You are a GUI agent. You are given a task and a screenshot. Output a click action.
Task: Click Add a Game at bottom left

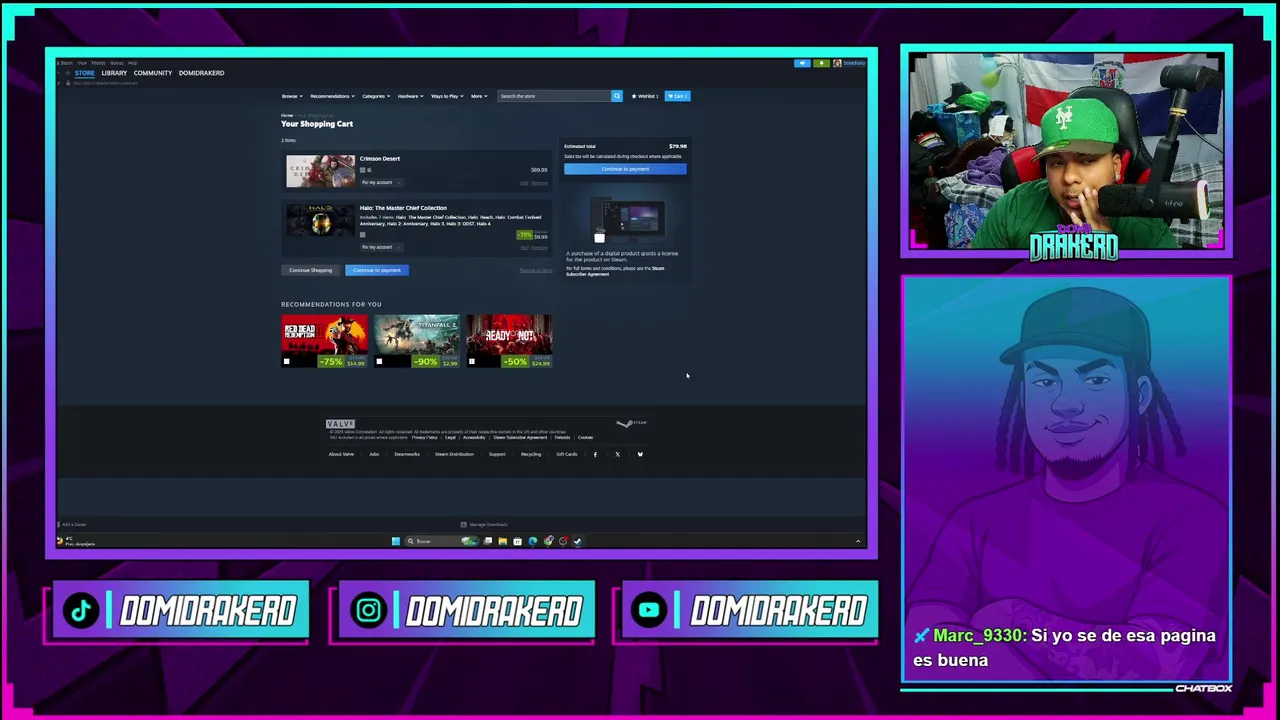coord(72,524)
